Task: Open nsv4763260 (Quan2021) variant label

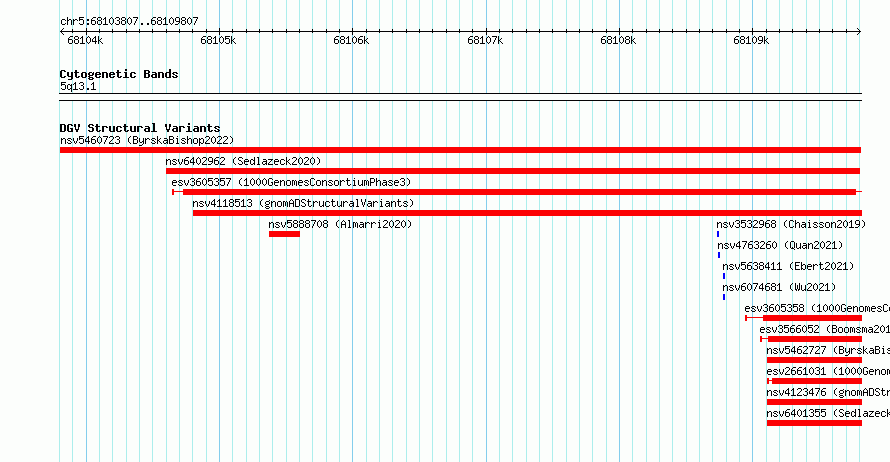Action: point(780,245)
